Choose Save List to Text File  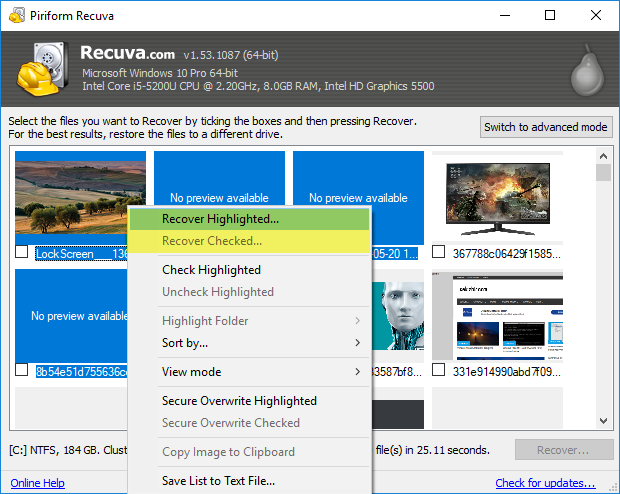point(250,481)
